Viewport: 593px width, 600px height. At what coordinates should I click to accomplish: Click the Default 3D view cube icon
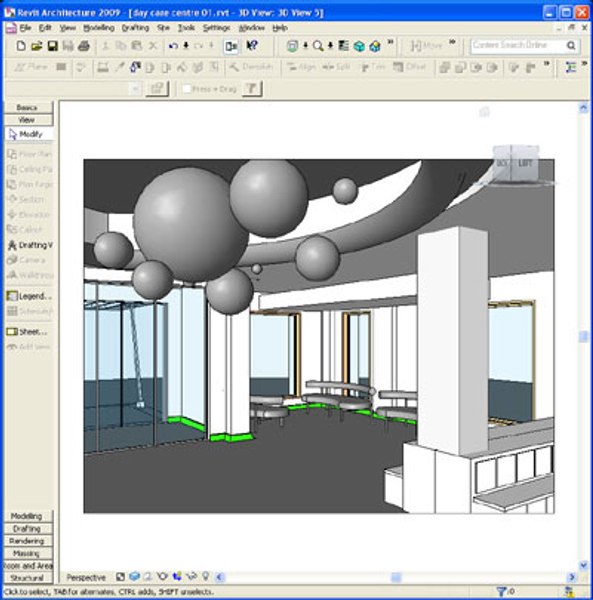(359, 46)
